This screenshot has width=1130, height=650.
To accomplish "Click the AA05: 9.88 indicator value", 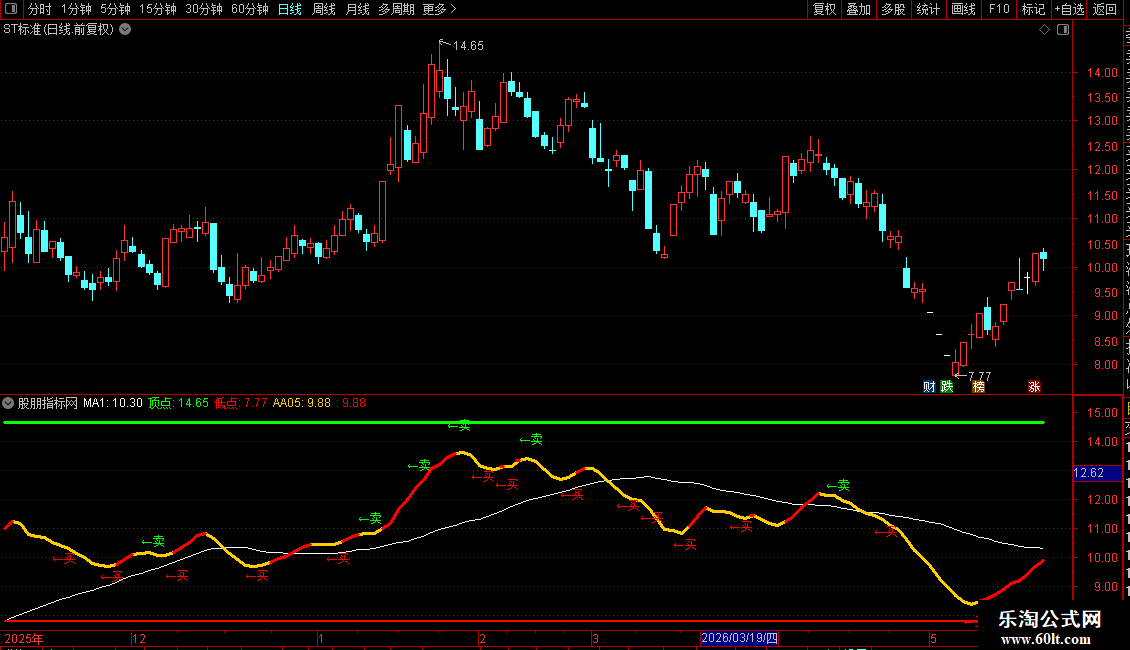I will tap(301, 403).
